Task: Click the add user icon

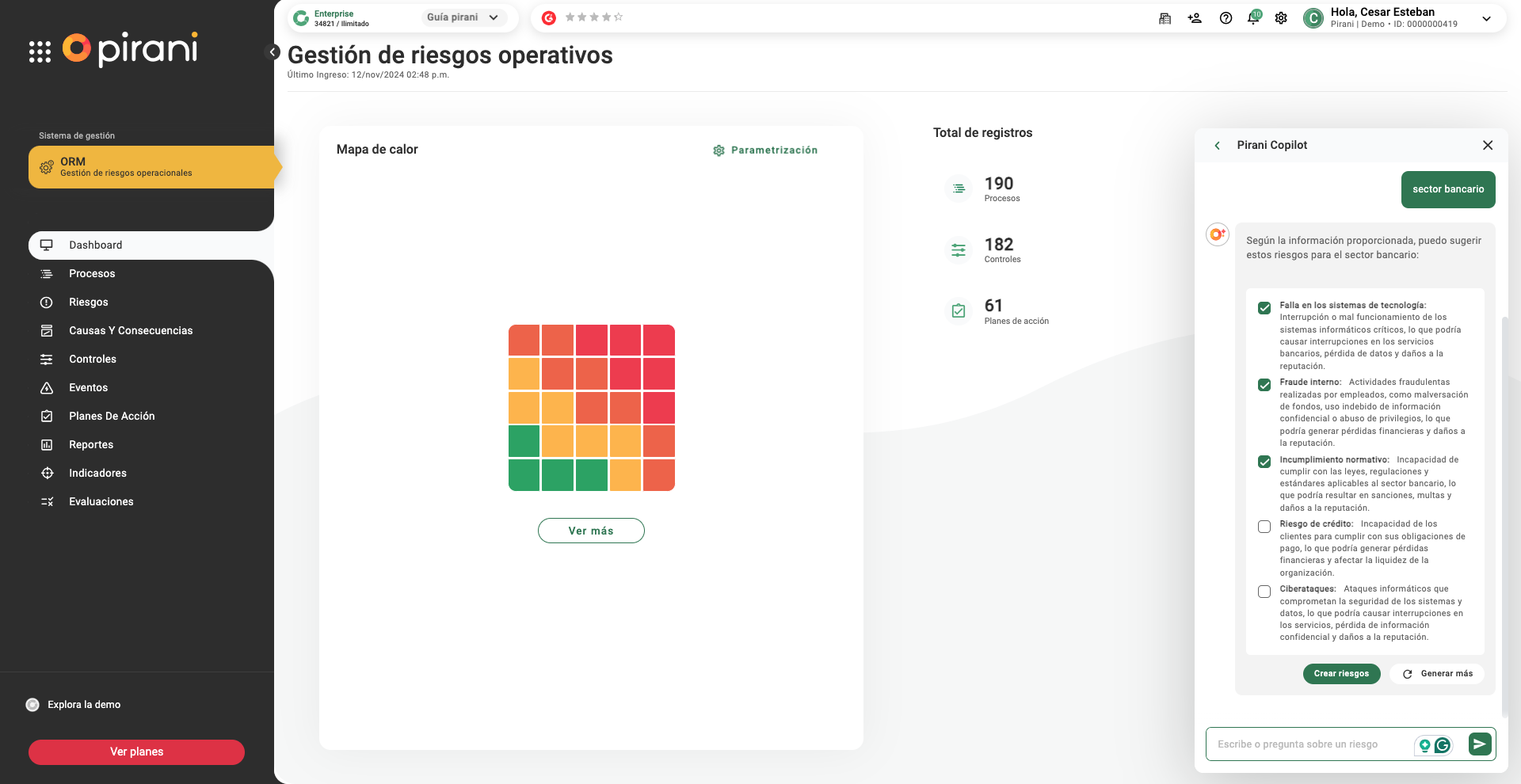Action: point(1195,18)
